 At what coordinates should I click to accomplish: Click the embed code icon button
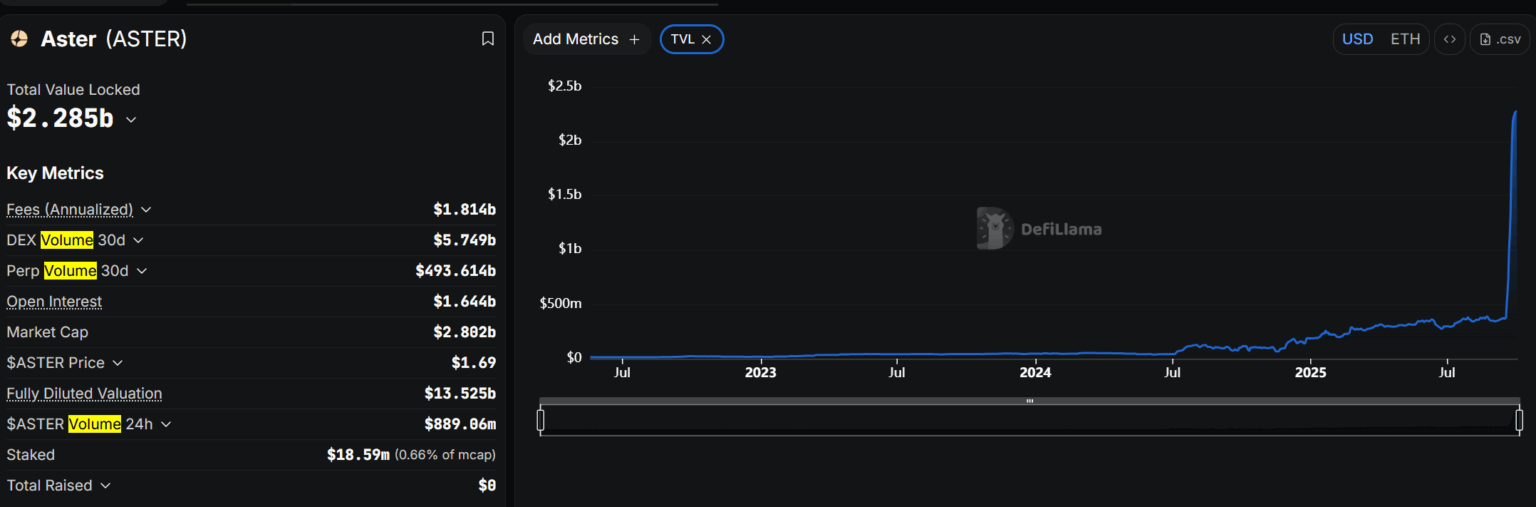point(1449,39)
